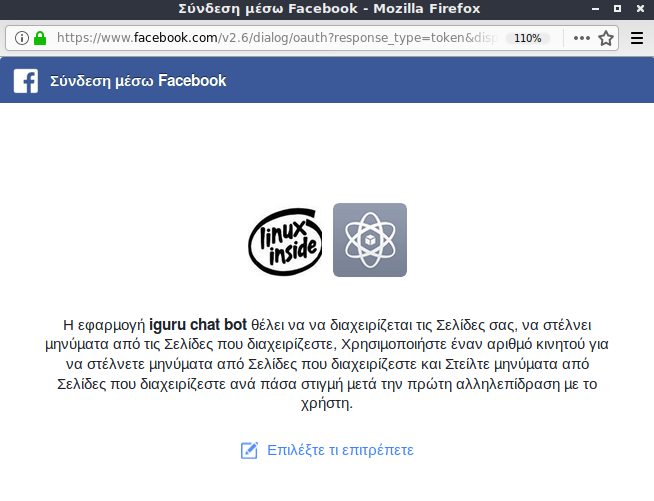Reset the 110% zoom level indicator

pyautogui.click(x=528, y=38)
